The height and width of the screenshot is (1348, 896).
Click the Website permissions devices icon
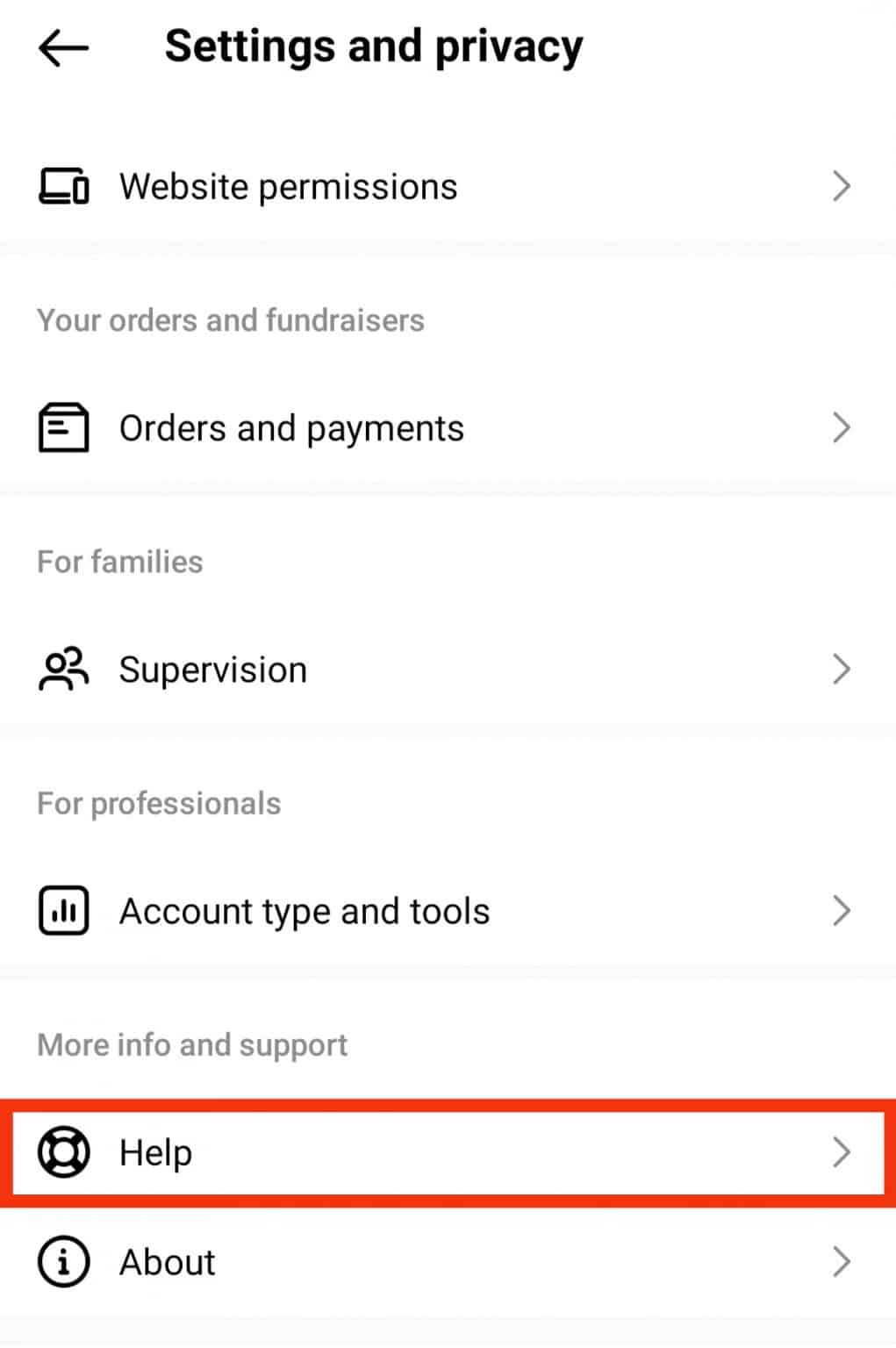coord(63,186)
